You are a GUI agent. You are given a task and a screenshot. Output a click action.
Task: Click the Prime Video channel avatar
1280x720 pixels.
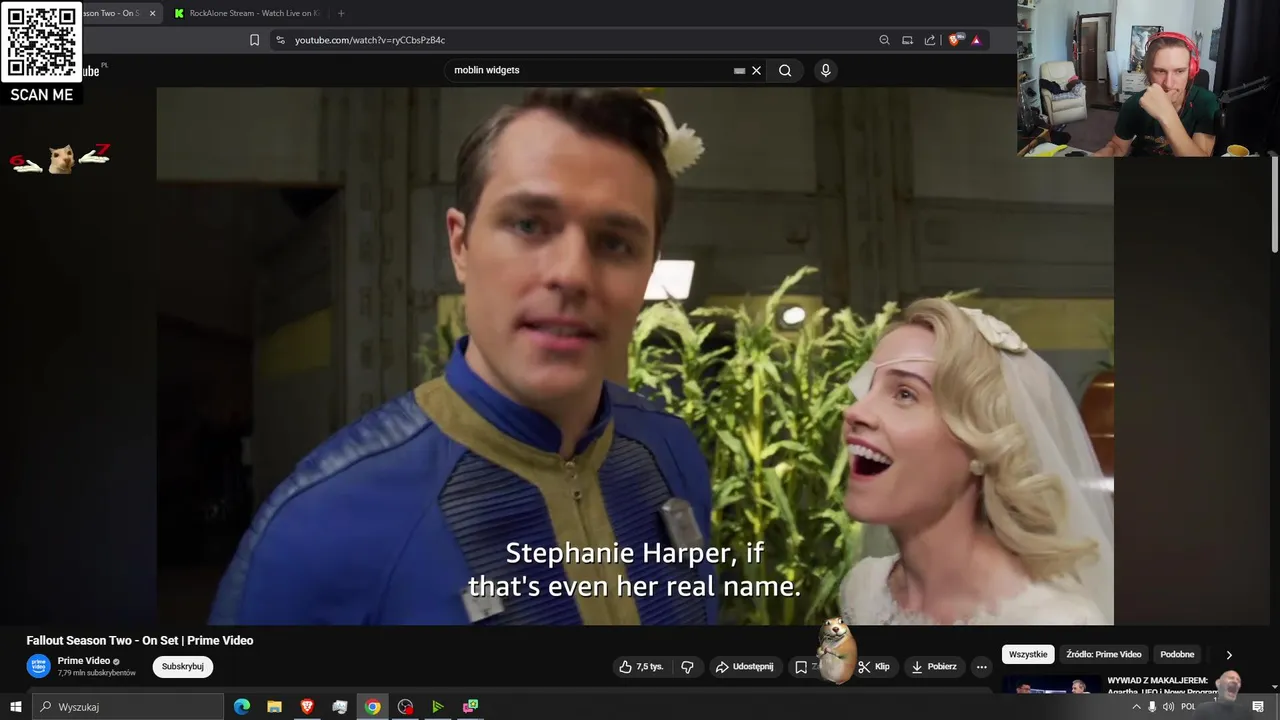click(39, 666)
